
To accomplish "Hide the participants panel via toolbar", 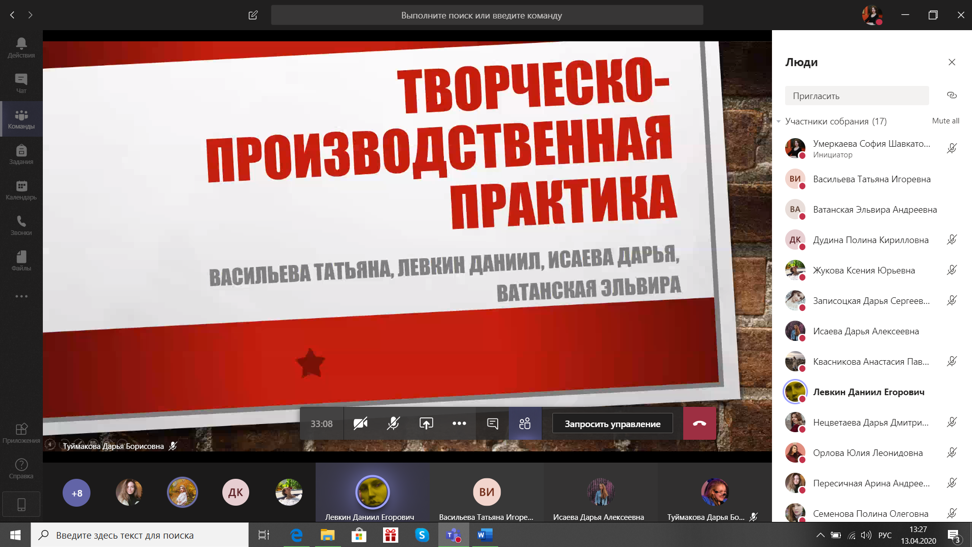I will coord(525,424).
